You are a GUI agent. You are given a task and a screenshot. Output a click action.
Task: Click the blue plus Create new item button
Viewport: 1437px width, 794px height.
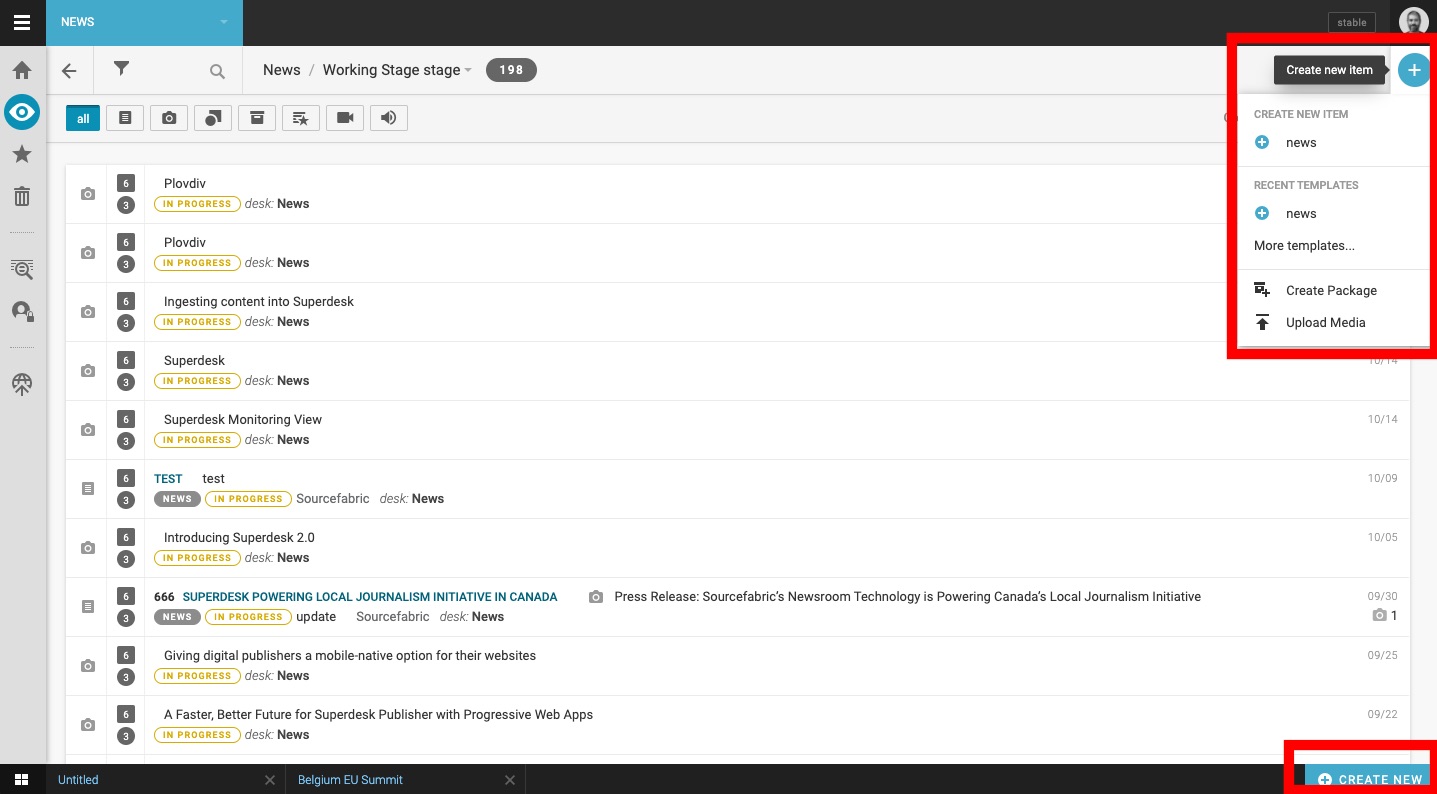point(1414,70)
